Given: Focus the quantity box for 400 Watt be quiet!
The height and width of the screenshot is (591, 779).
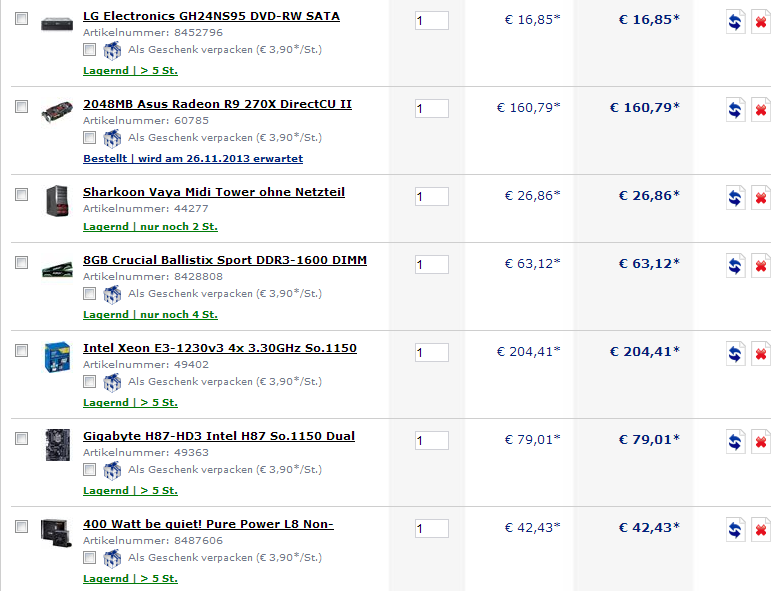Looking at the screenshot, I should point(432,529).
